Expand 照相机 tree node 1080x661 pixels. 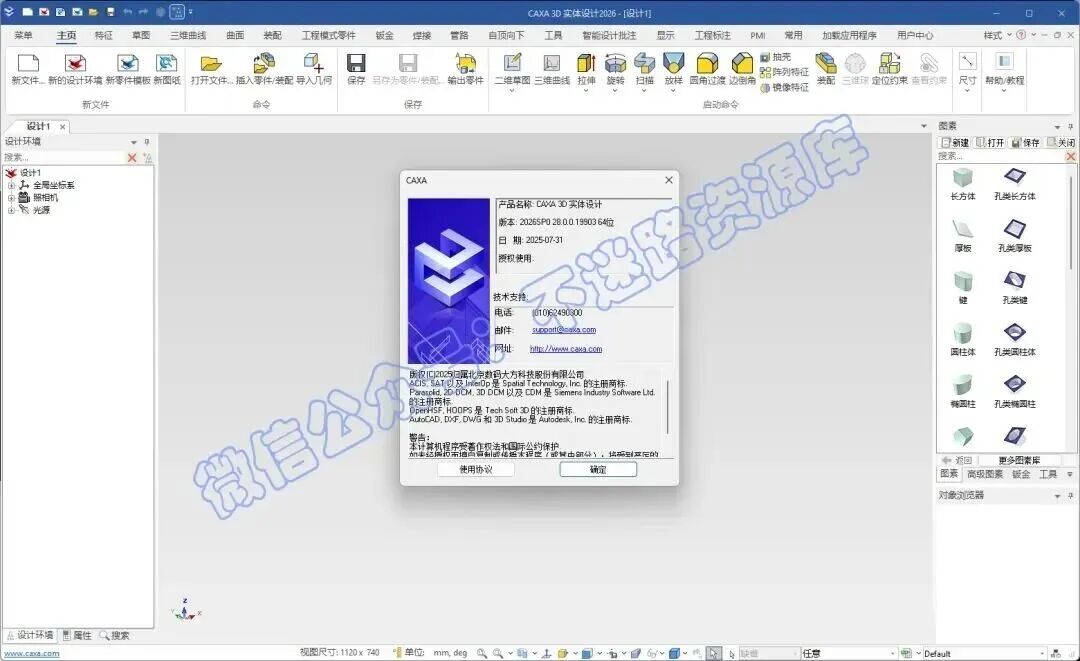point(11,198)
